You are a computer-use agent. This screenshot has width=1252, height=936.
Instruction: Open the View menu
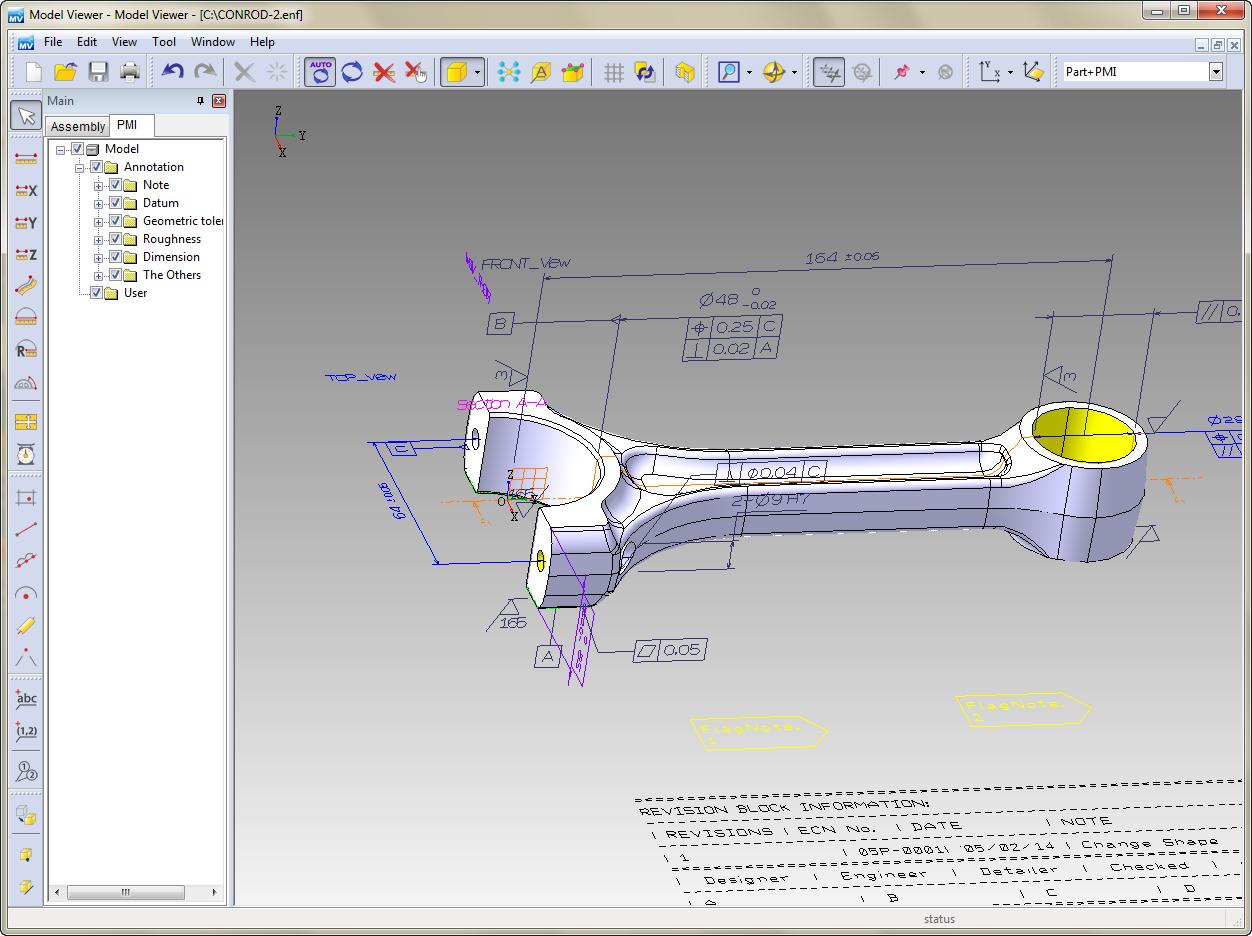[x=124, y=42]
